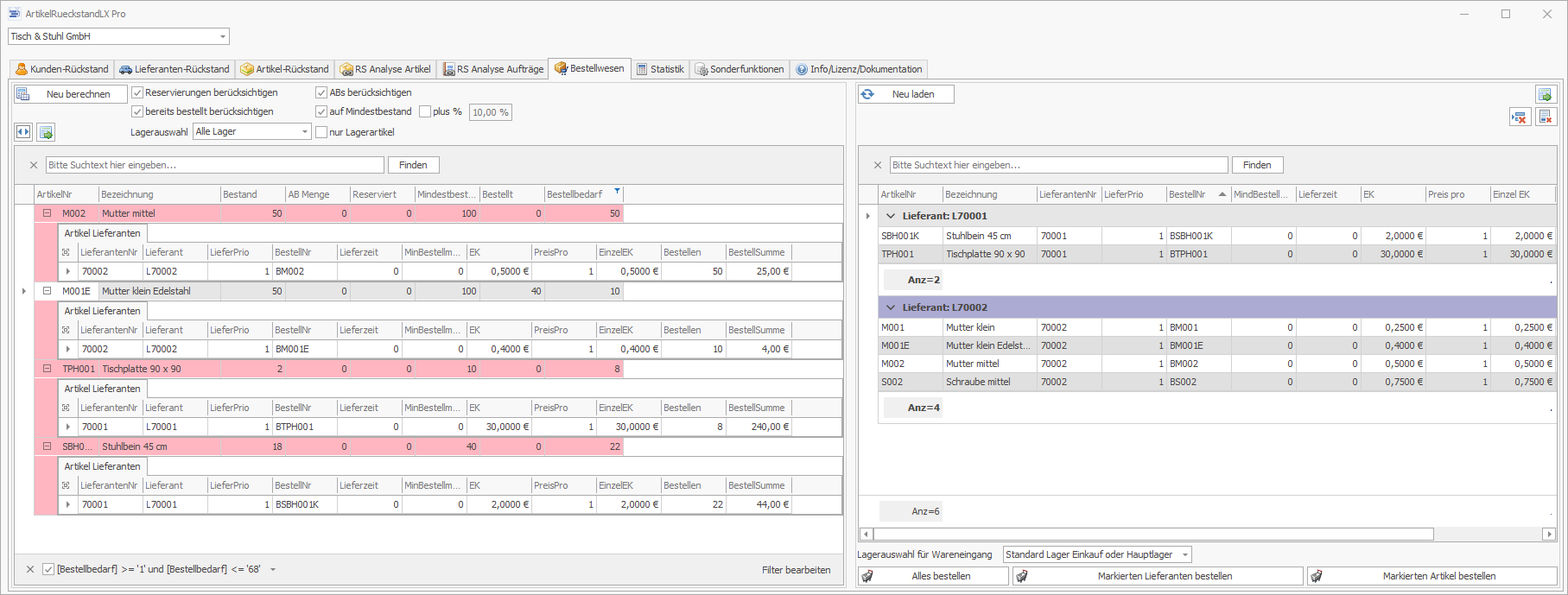Viewport: 1568px width, 595px height.
Task: Clear the left search box with X icon
Action: pos(34,165)
